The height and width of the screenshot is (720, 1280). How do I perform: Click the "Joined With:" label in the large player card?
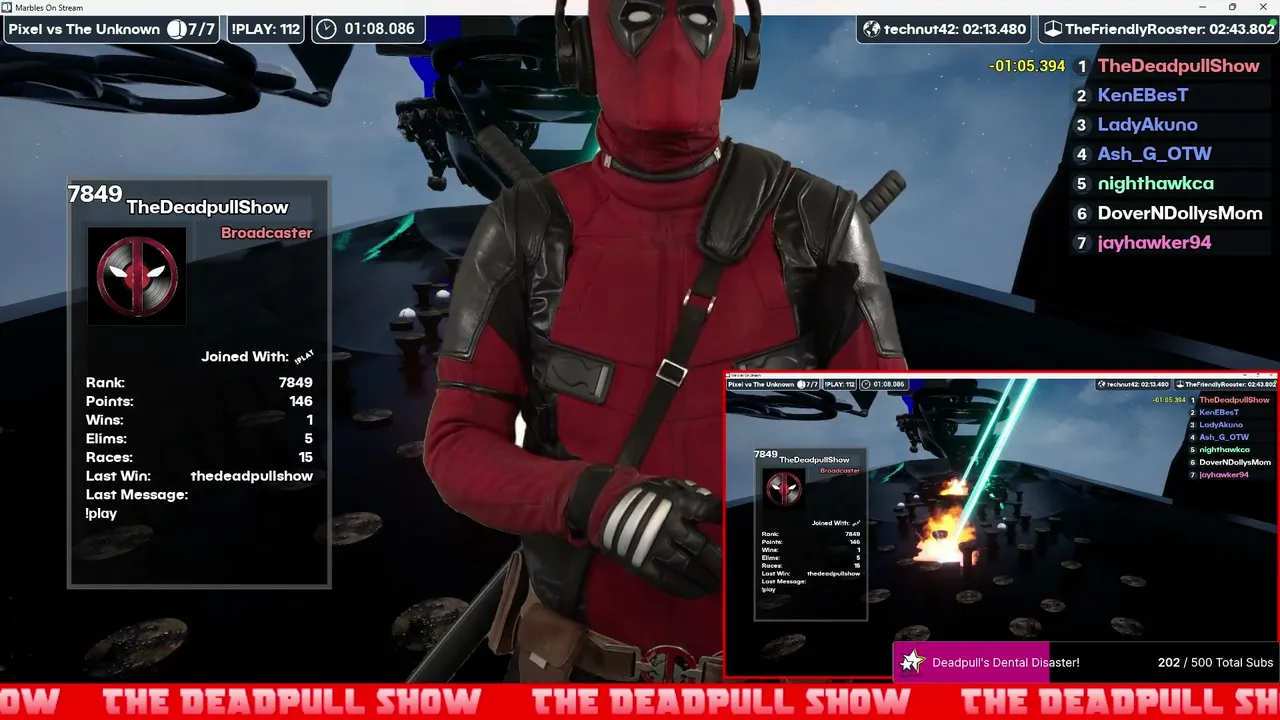[x=245, y=357]
